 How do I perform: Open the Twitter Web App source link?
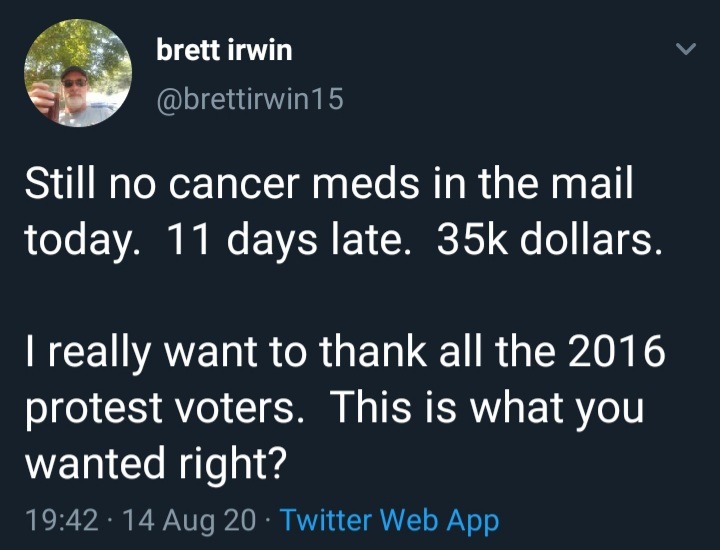[x=389, y=520]
